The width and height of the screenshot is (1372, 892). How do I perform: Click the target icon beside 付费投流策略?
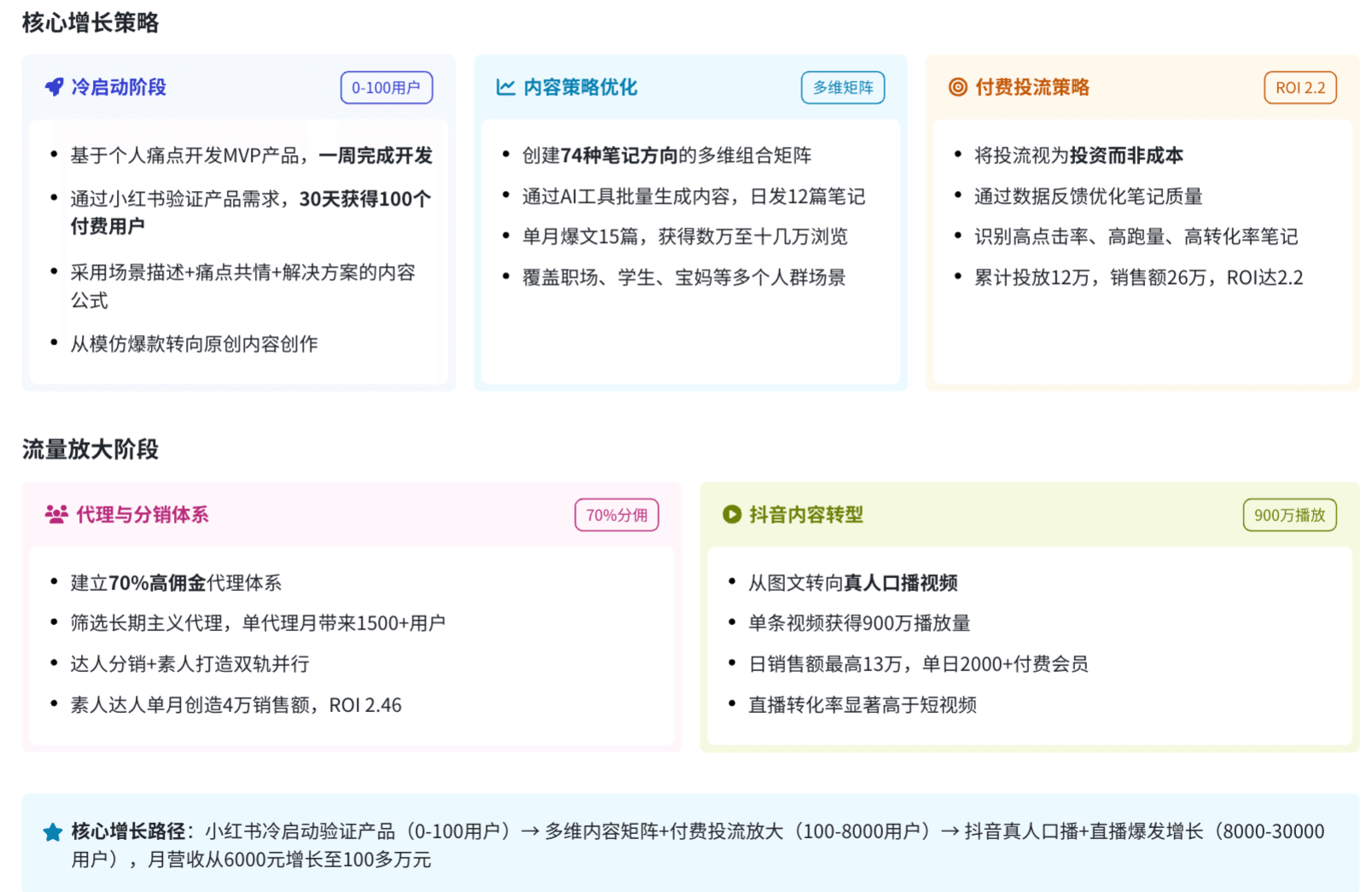tap(958, 87)
